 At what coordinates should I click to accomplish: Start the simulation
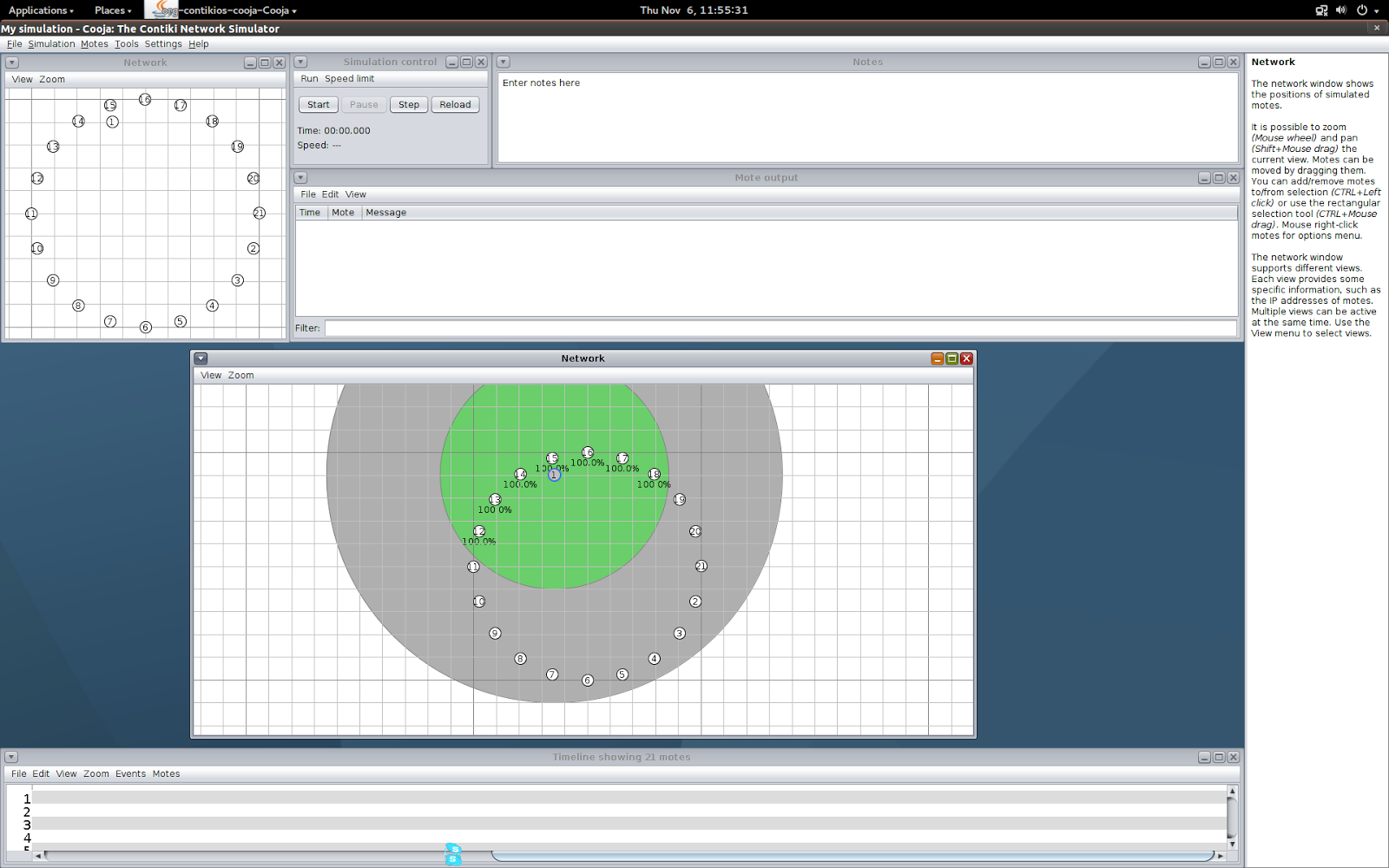click(319, 105)
